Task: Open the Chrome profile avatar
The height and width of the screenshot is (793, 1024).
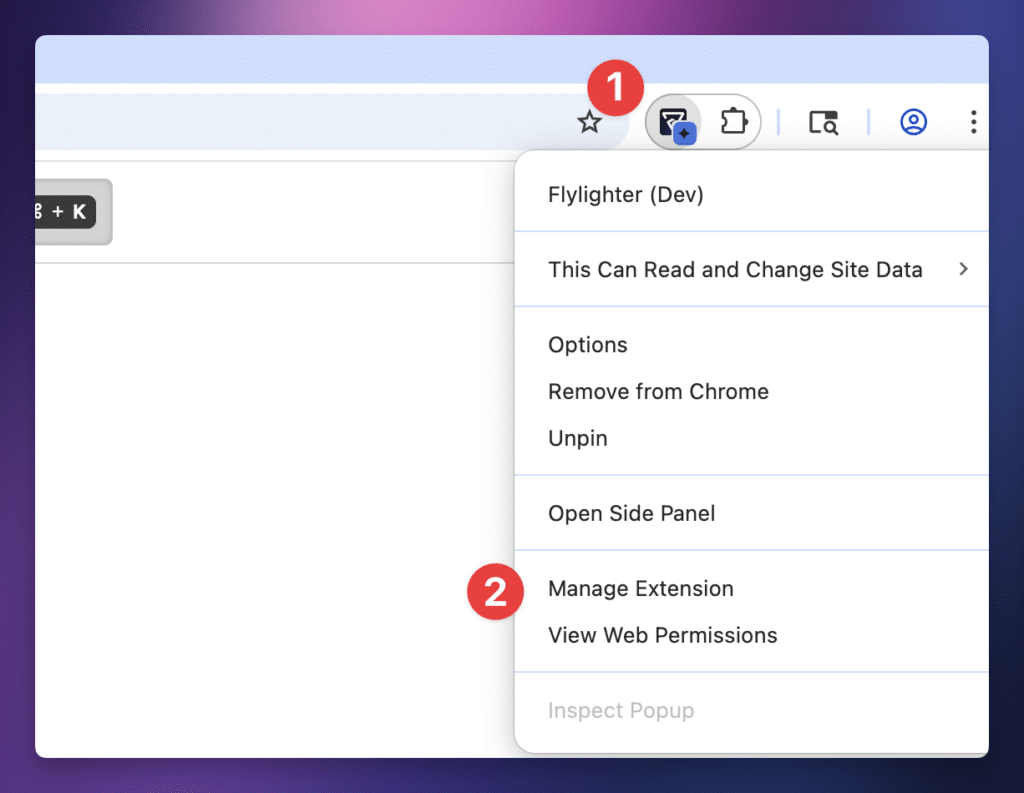Action: pyautogui.click(x=913, y=122)
